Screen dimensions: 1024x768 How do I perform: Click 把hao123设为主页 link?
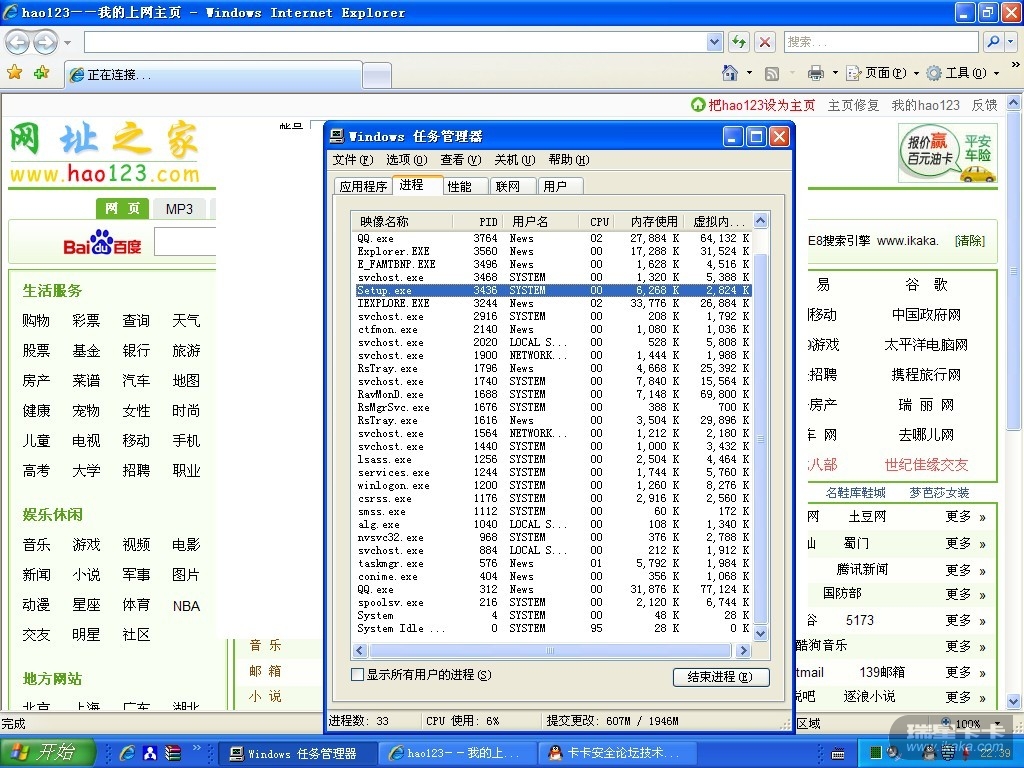(761, 105)
